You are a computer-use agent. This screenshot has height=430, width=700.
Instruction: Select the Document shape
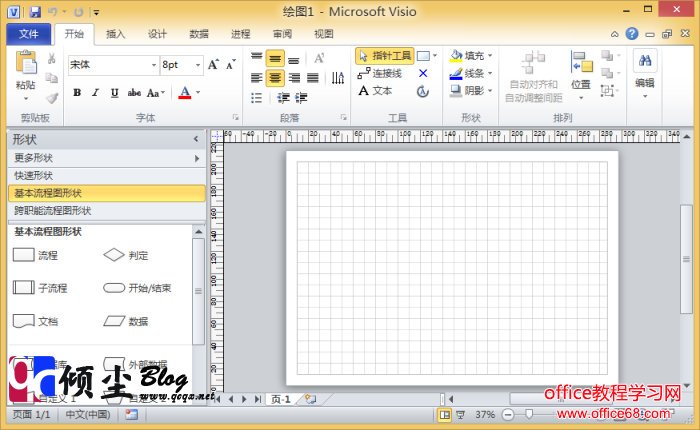(35, 321)
